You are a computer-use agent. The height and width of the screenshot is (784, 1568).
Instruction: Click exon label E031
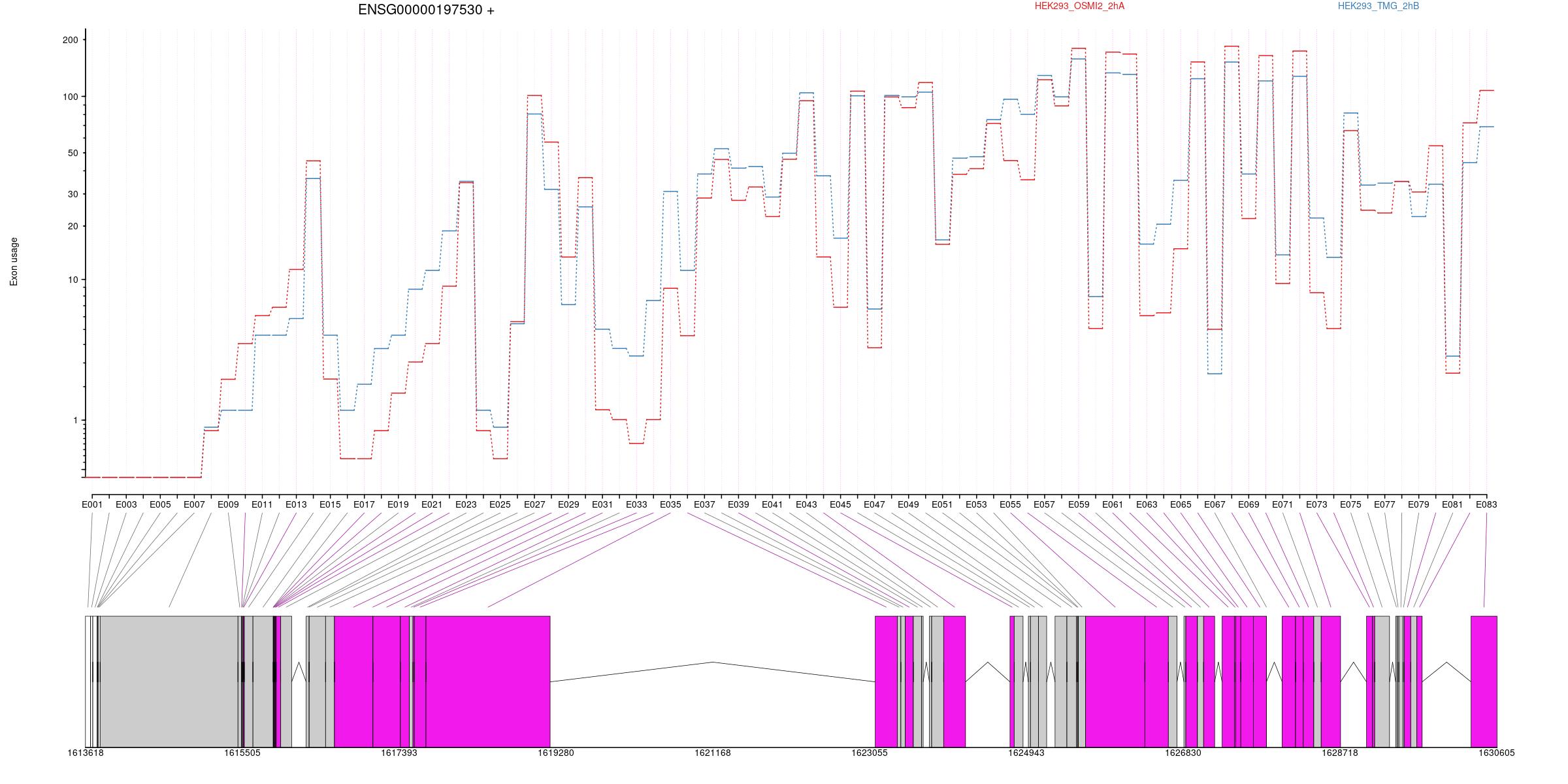(602, 504)
